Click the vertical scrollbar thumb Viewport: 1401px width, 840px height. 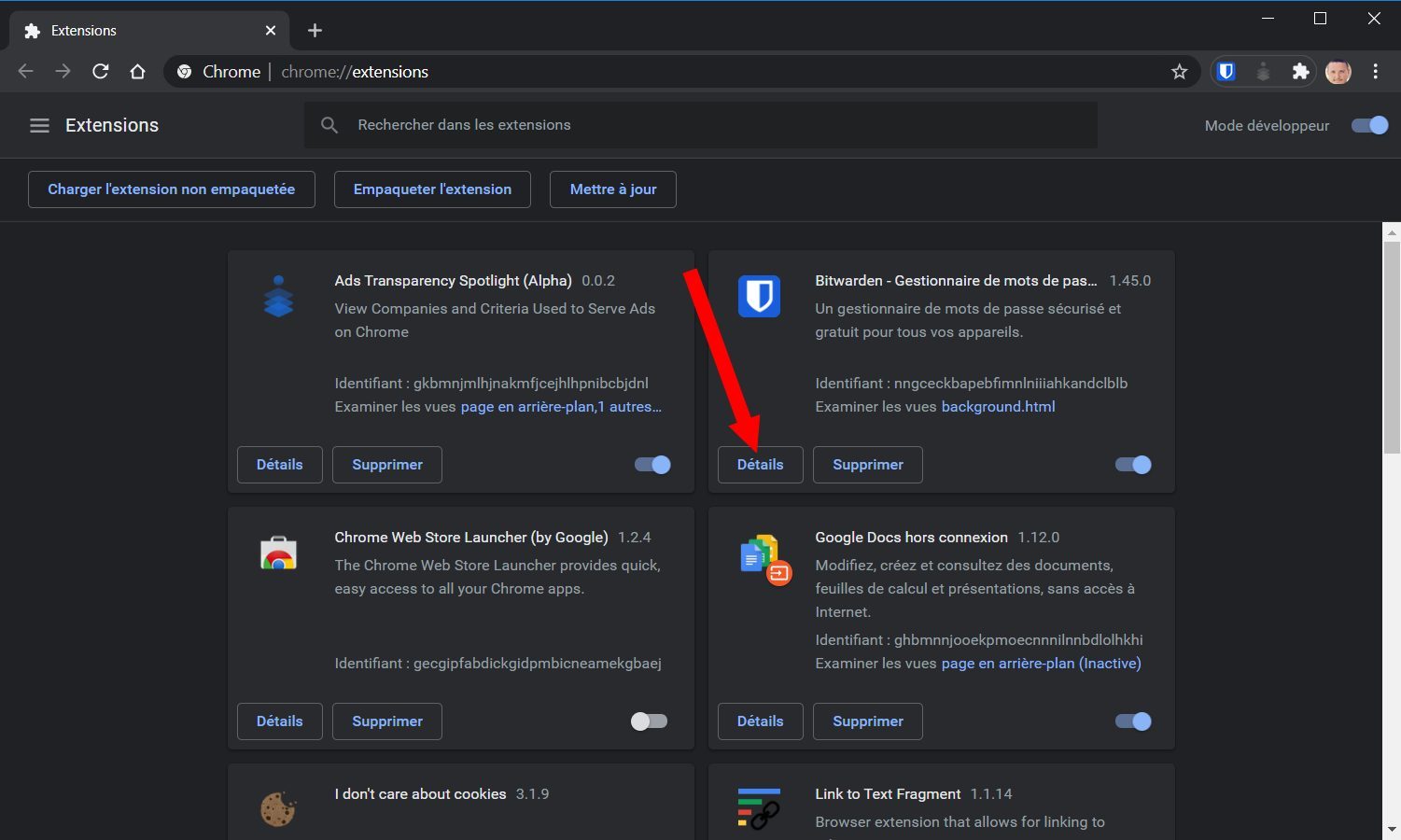click(1392, 347)
